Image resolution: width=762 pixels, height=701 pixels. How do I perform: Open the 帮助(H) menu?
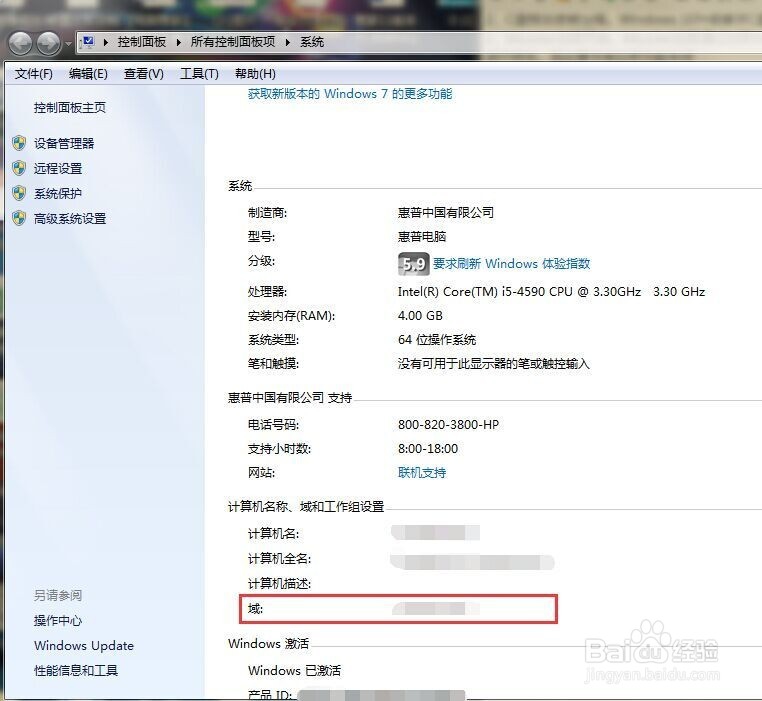tap(255, 74)
